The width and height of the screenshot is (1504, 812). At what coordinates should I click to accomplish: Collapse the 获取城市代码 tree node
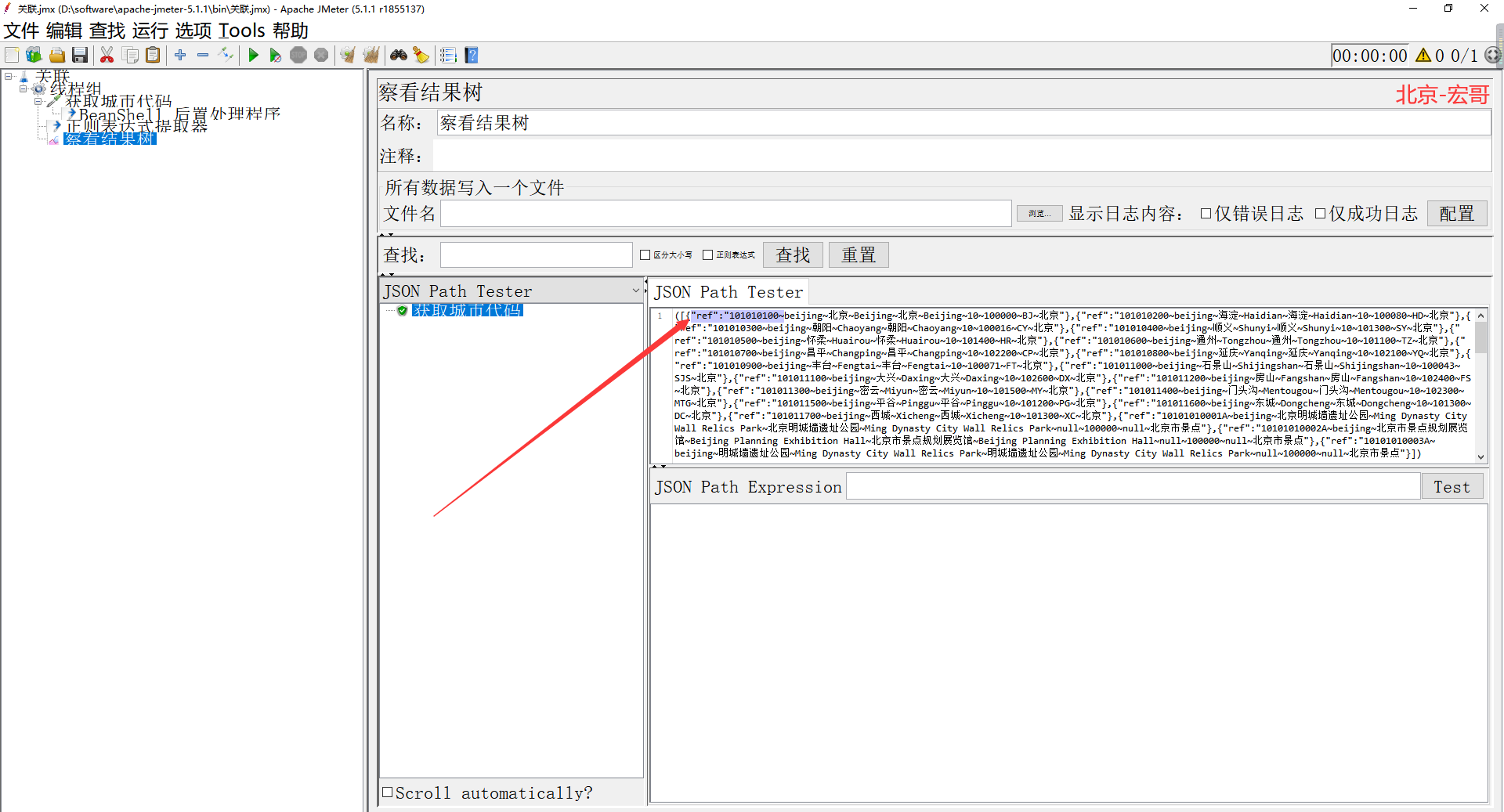(37, 101)
